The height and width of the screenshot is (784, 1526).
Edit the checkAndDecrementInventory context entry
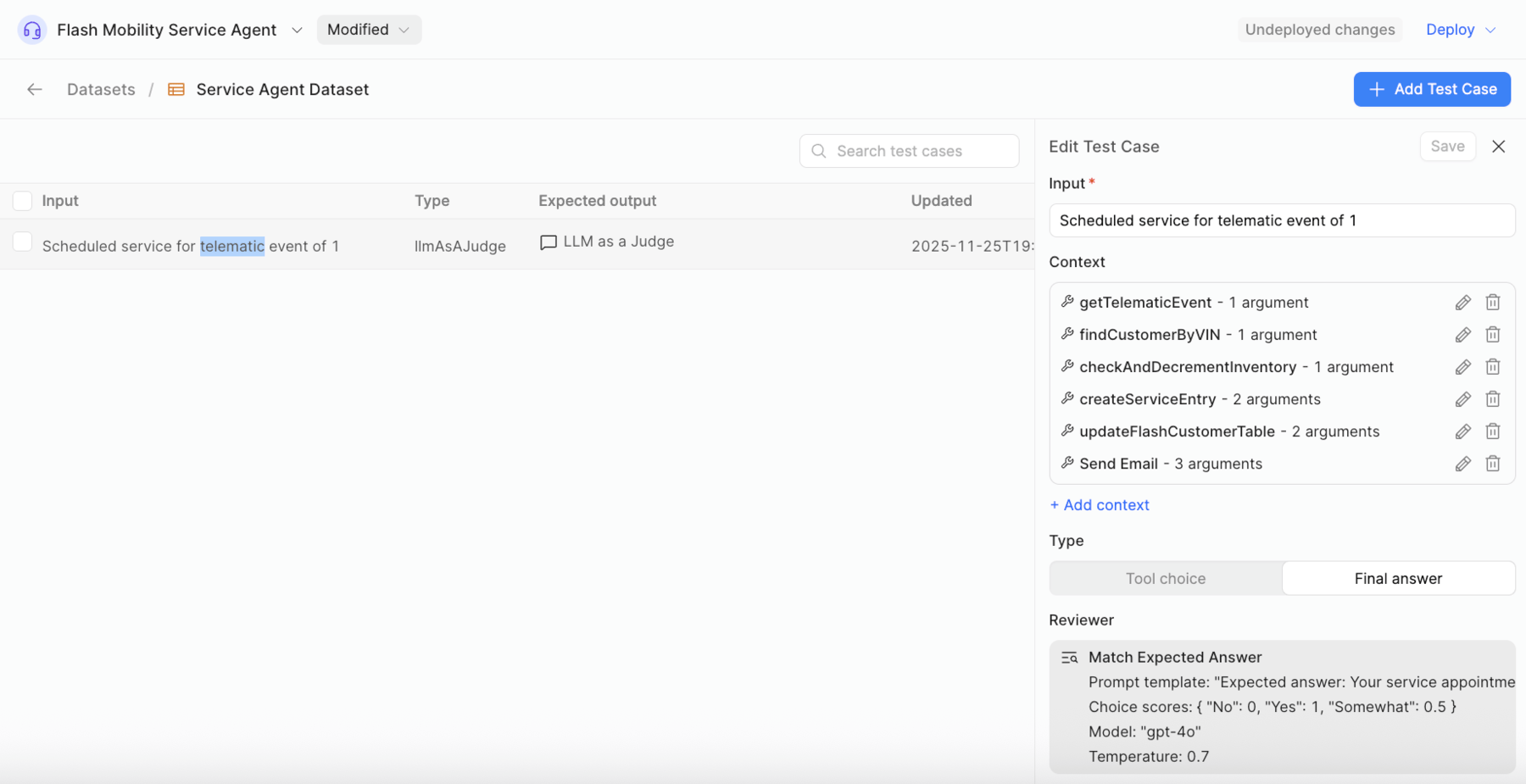click(x=1462, y=367)
